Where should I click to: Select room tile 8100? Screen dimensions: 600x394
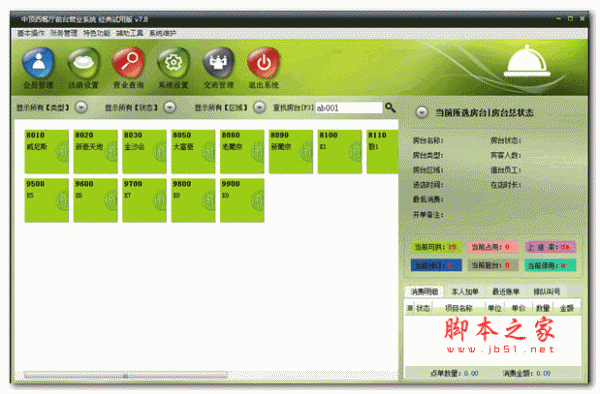tap(340, 152)
